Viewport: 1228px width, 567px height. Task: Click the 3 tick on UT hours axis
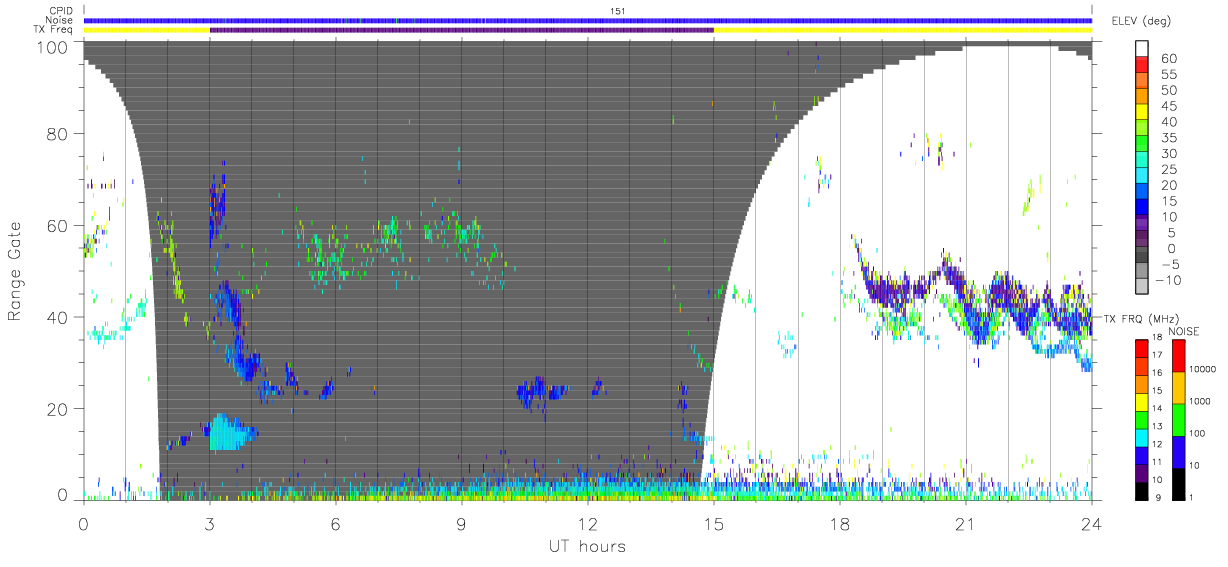point(209,523)
